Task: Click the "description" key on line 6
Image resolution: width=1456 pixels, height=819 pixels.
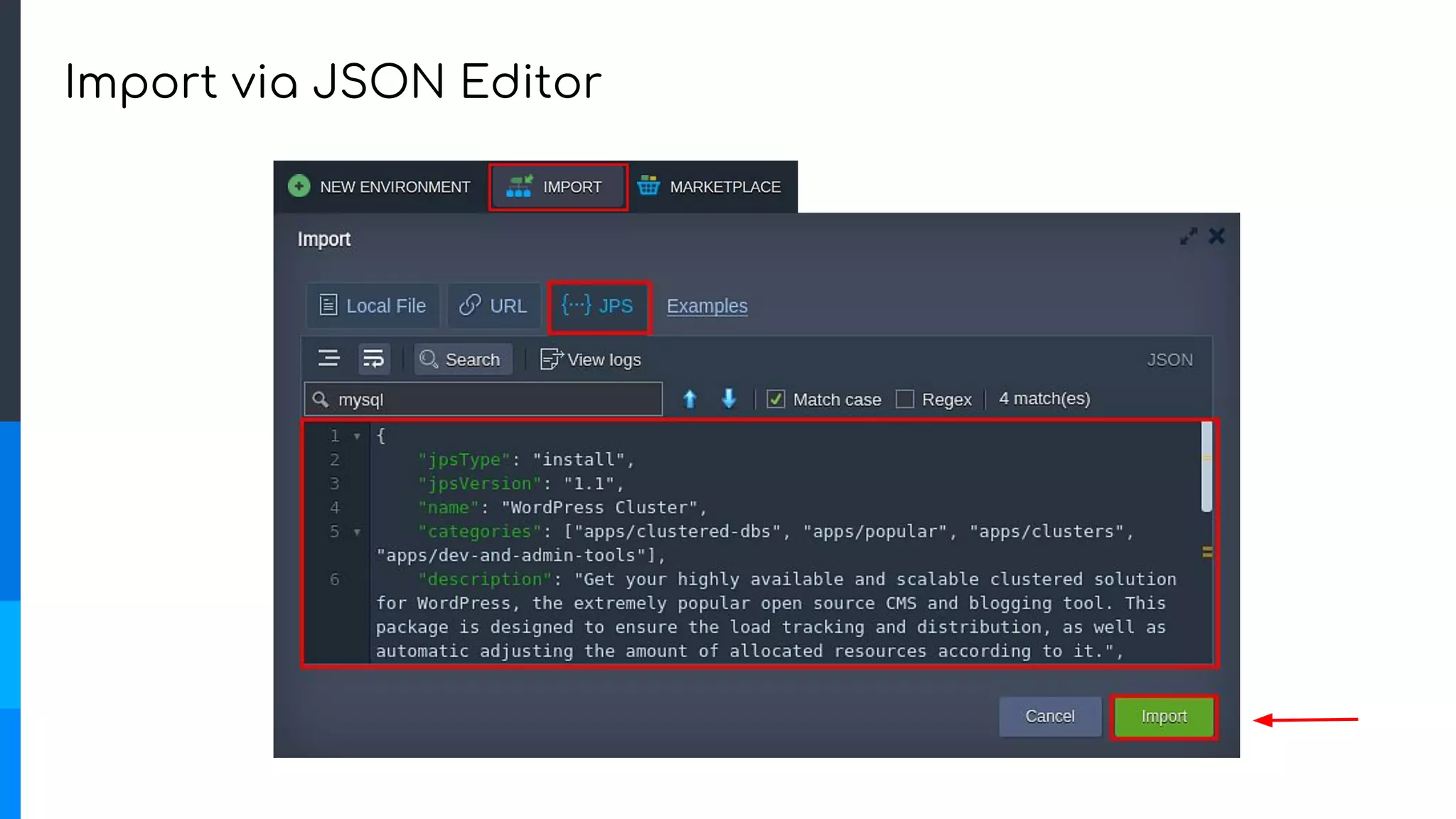Action: click(485, 579)
